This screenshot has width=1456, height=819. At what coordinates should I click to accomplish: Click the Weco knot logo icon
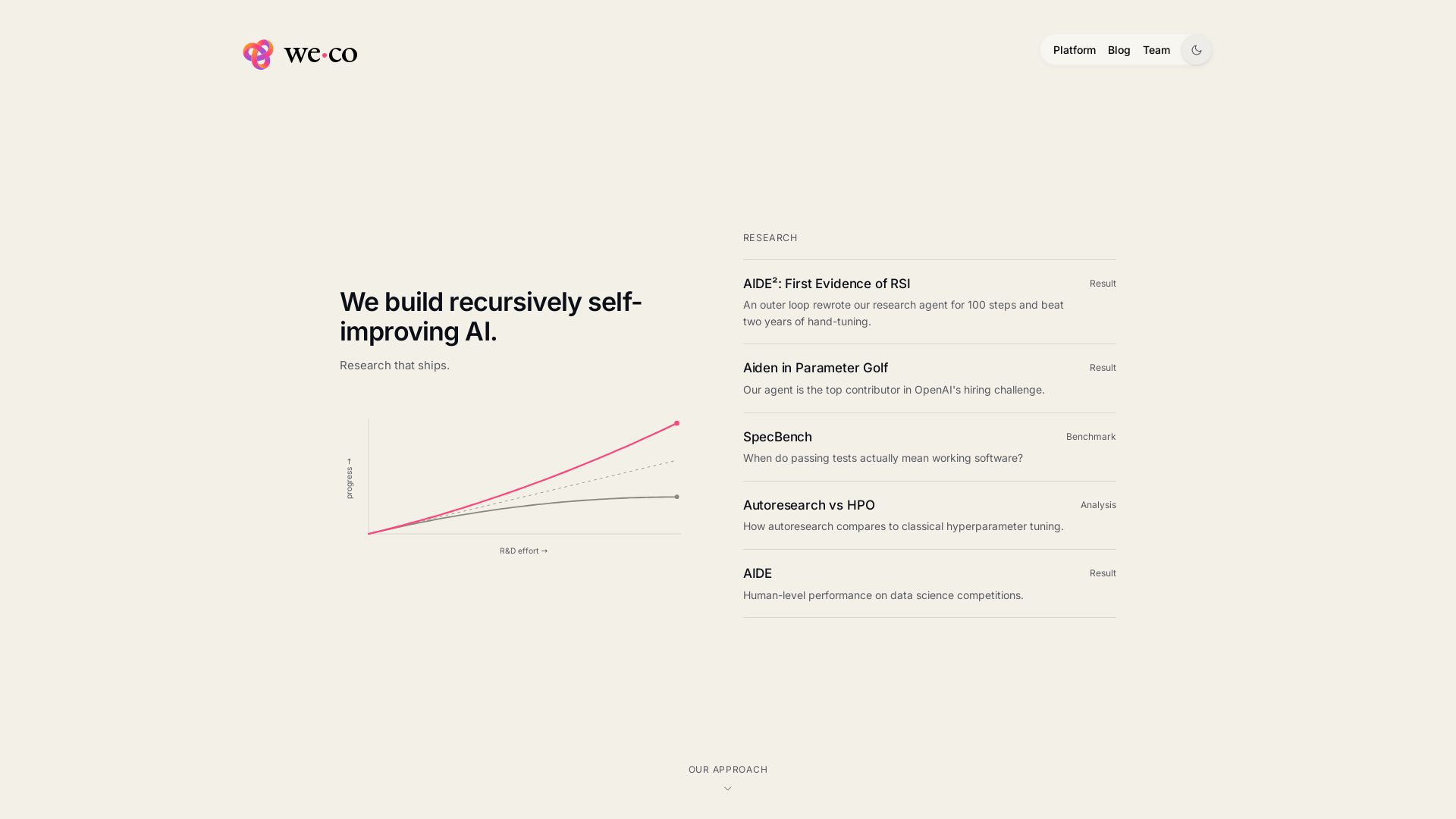tap(259, 55)
